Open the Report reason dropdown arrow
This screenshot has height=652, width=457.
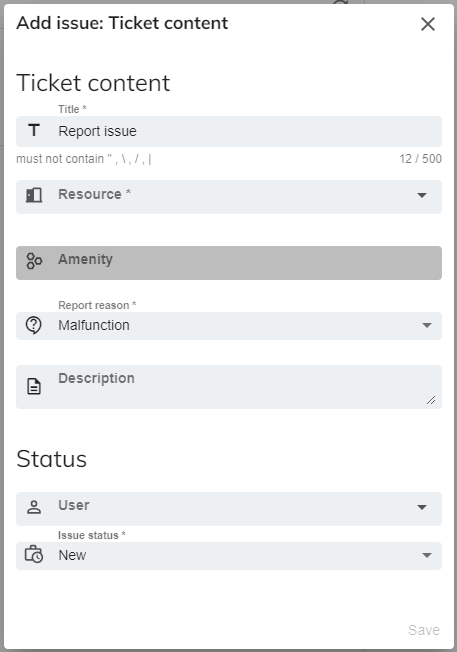(427, 325)
